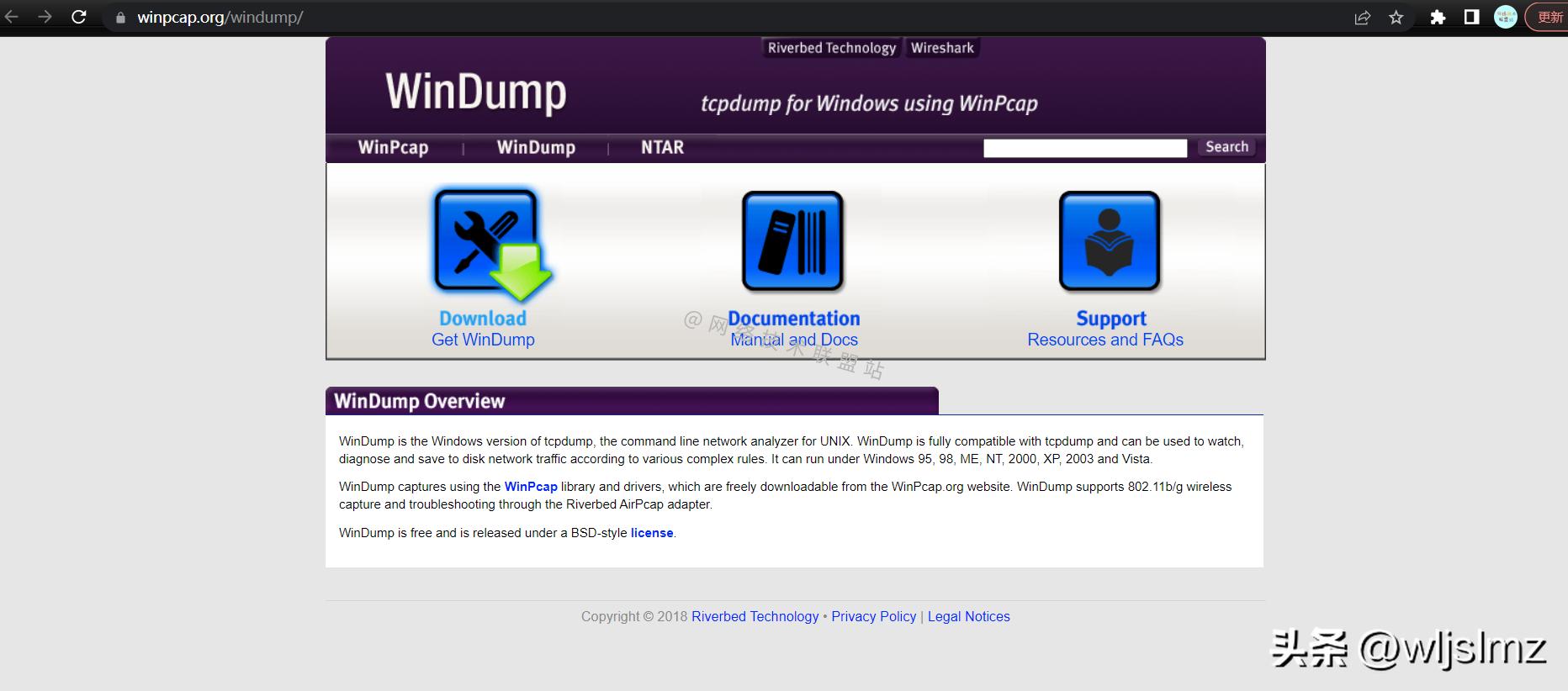Image resolution: width=1568 pixels, height=691 pixels.
Task: Click the browser update button
Action: [x=1549, y=18]
